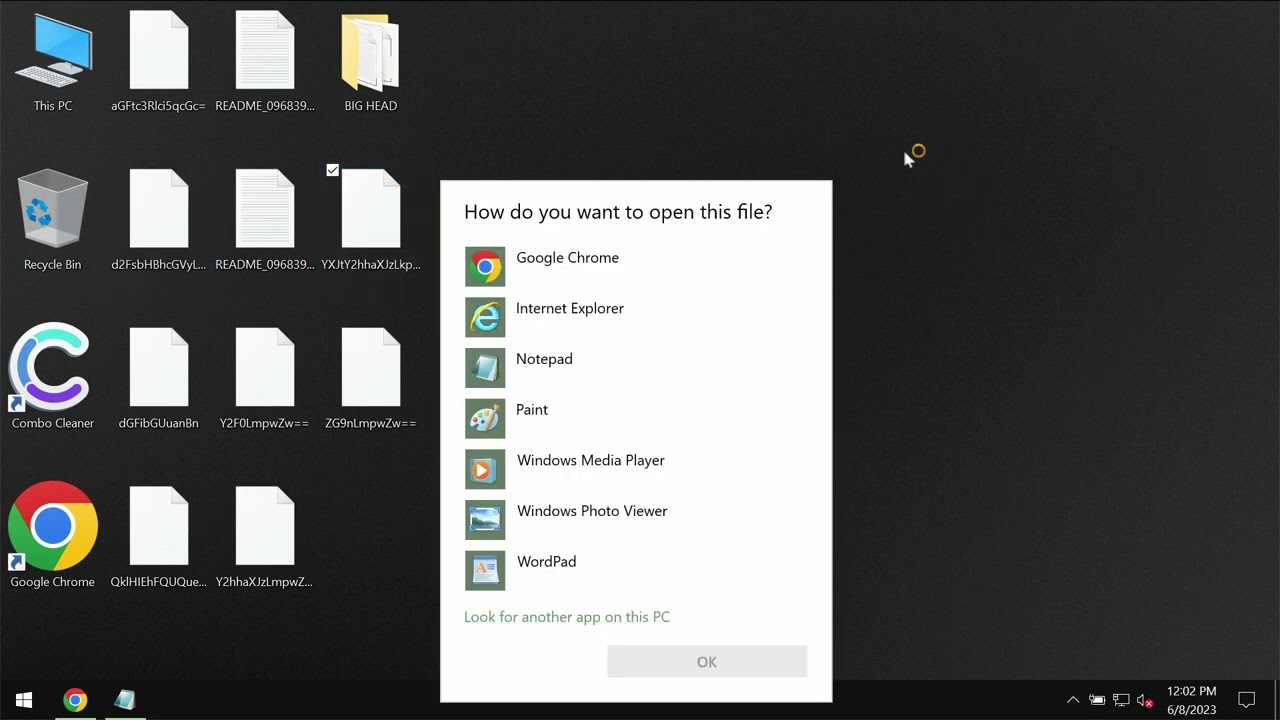Viewport: 1280px width, 720px height.
Task: Pick the Notepad icon in app list
Action: click(x=485, y=368)
